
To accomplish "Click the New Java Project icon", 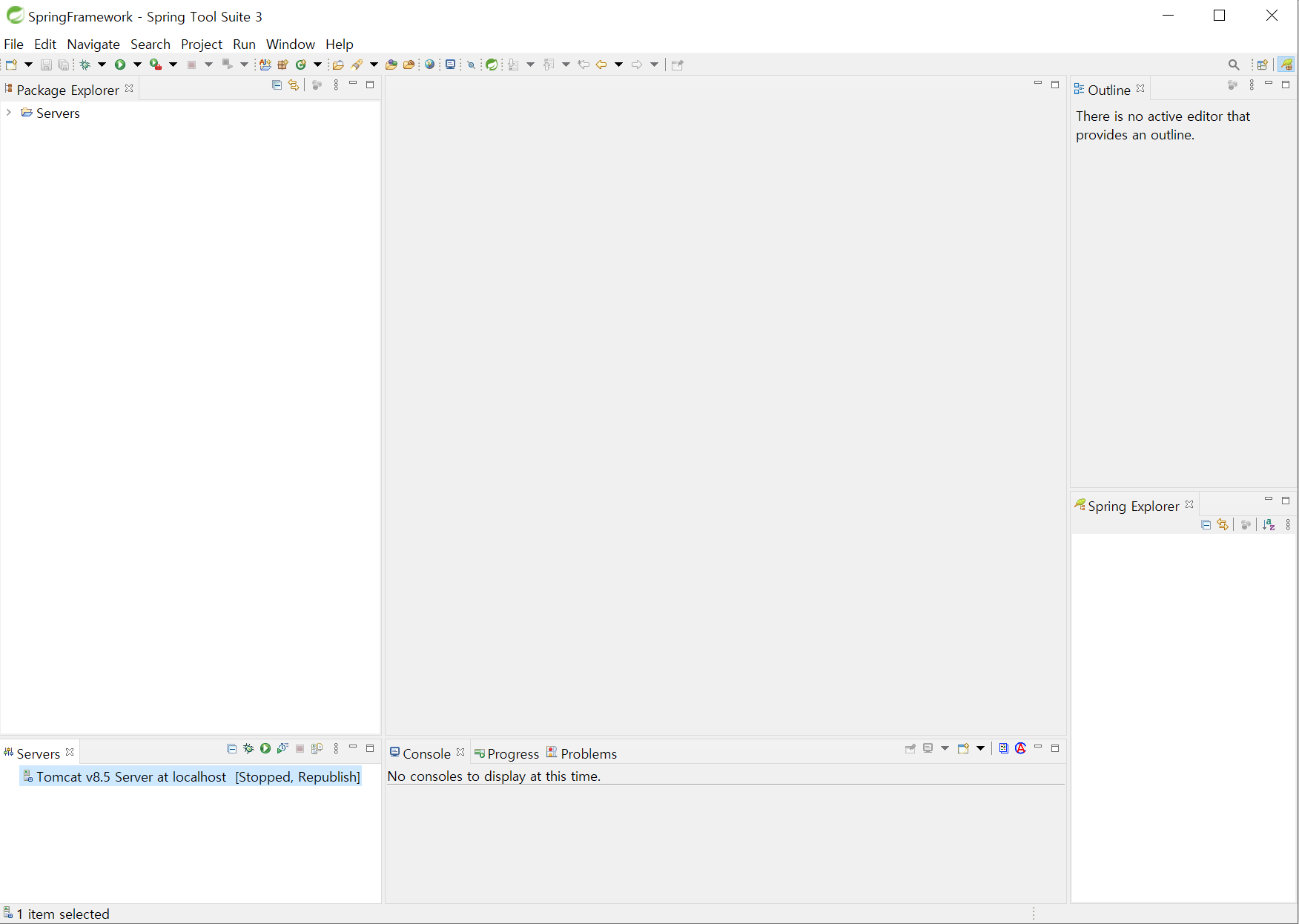I will [x=265, y=65].
